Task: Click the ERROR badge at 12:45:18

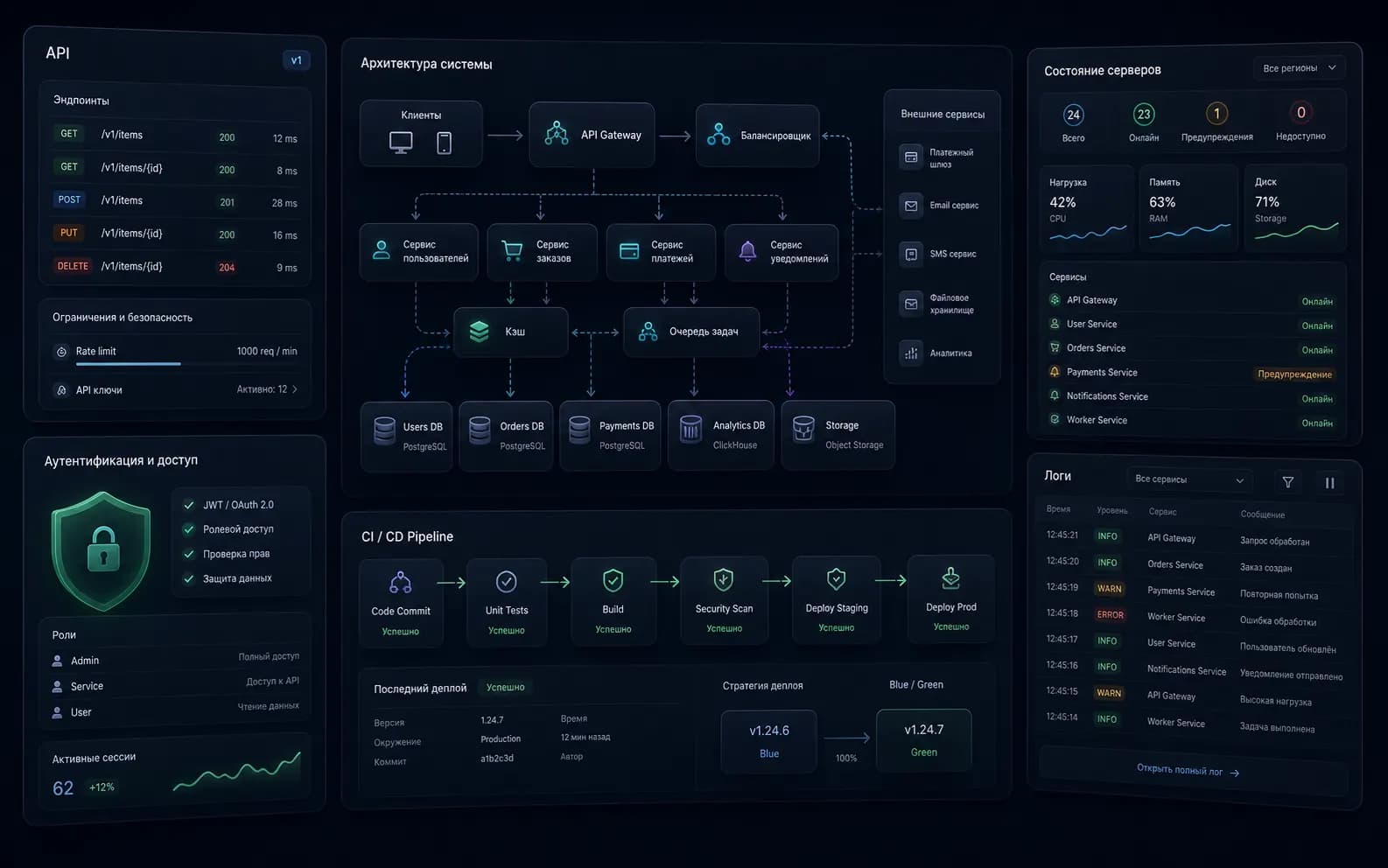Action: pos(1110,615)
